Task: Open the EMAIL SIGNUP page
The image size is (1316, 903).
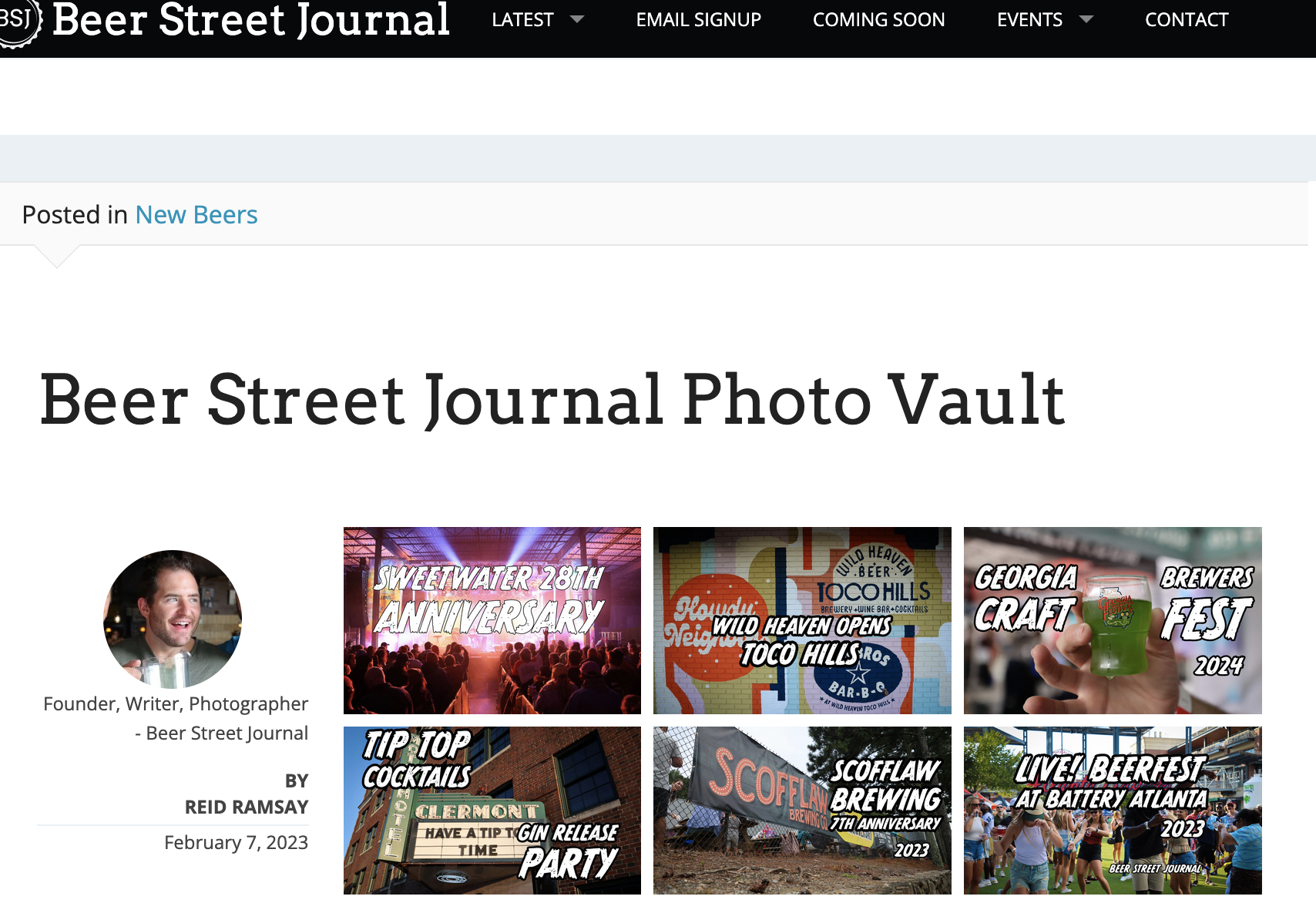Action: [x=699, y=20]
